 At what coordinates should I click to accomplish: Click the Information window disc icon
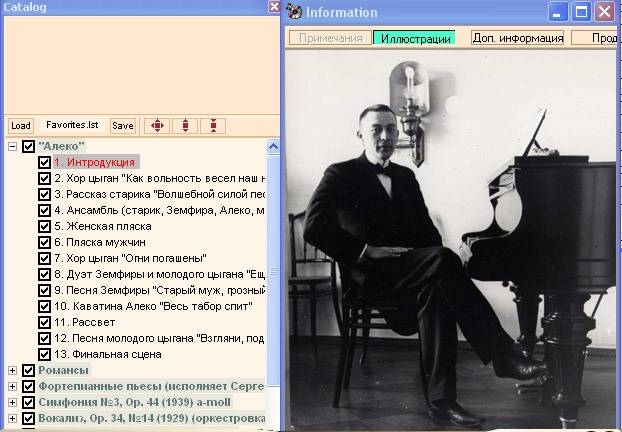point(294,12)
